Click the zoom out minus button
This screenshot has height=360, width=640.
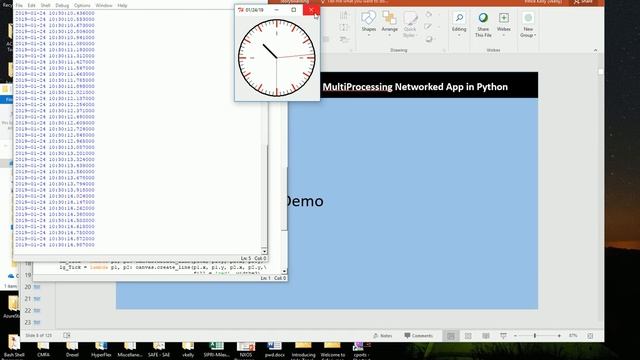click(515, 336)
